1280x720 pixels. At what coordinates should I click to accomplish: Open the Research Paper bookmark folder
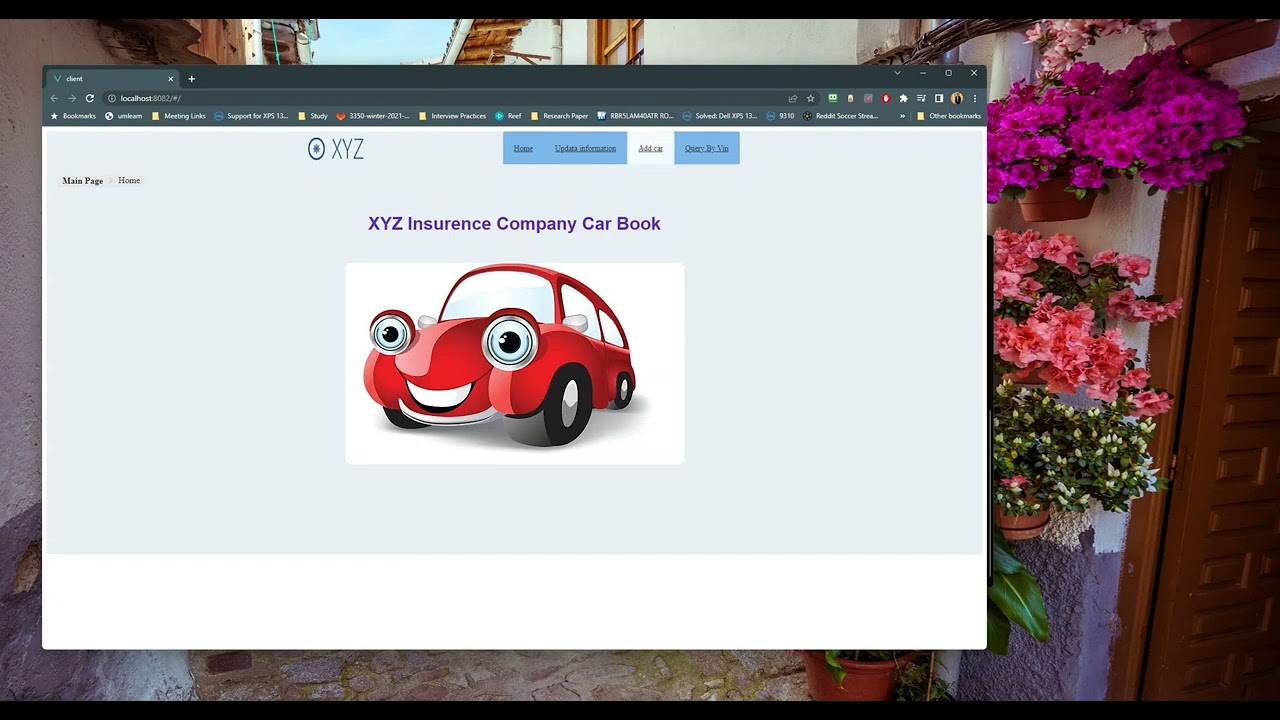point(559,116)
